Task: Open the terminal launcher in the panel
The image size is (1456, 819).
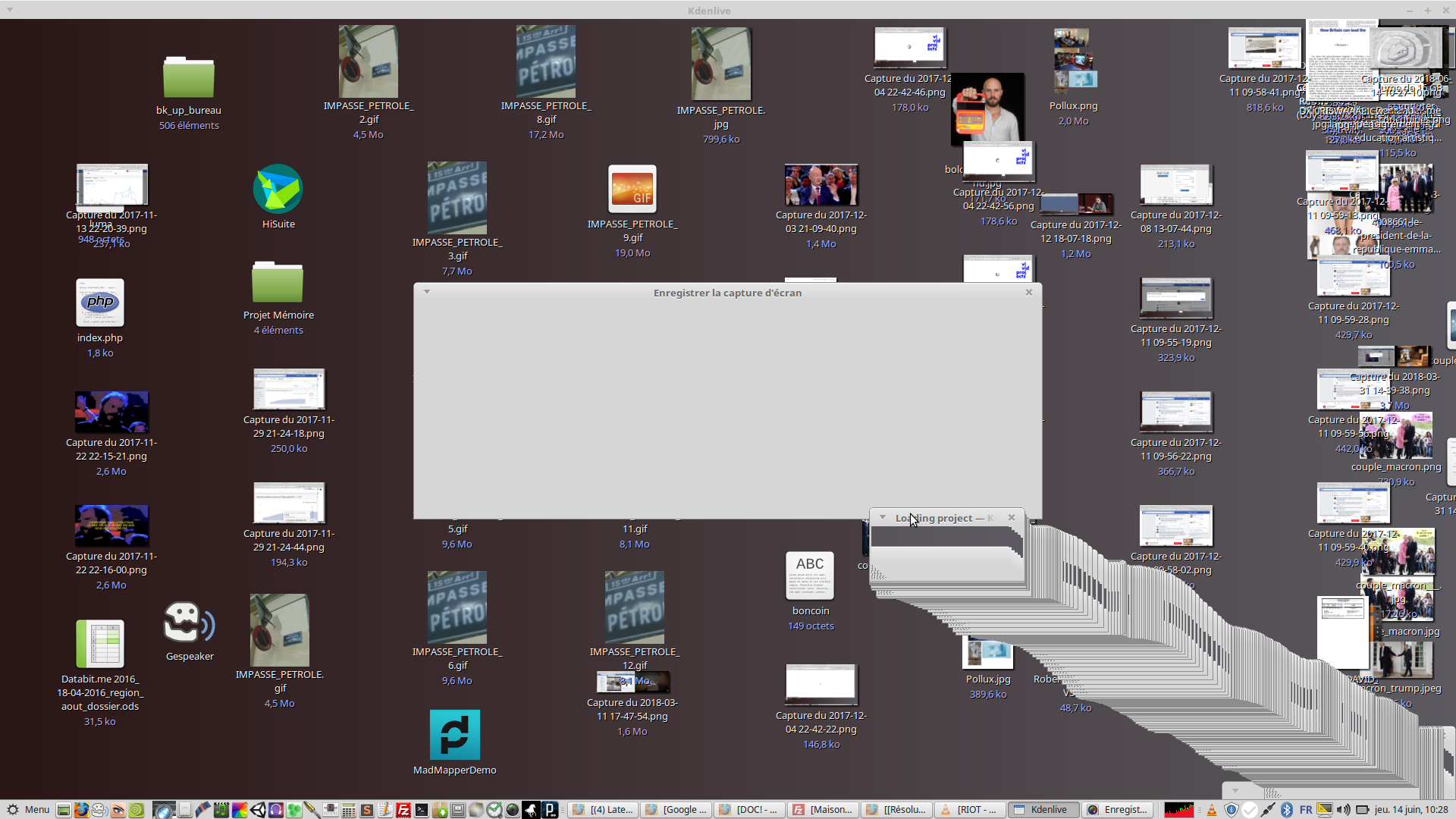Action: click(422, 810)
